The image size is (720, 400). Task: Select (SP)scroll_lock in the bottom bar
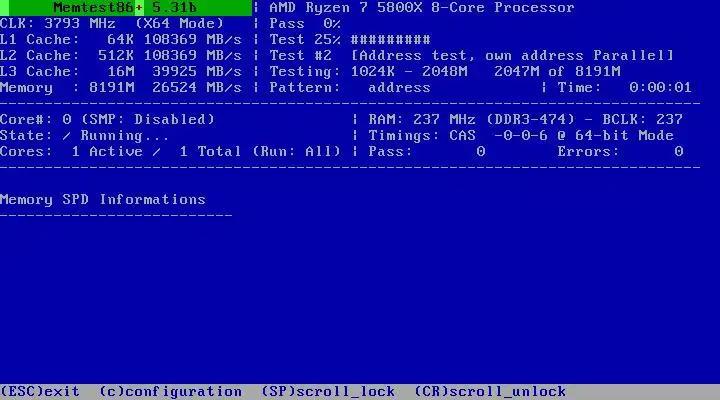tap(328, 392)
